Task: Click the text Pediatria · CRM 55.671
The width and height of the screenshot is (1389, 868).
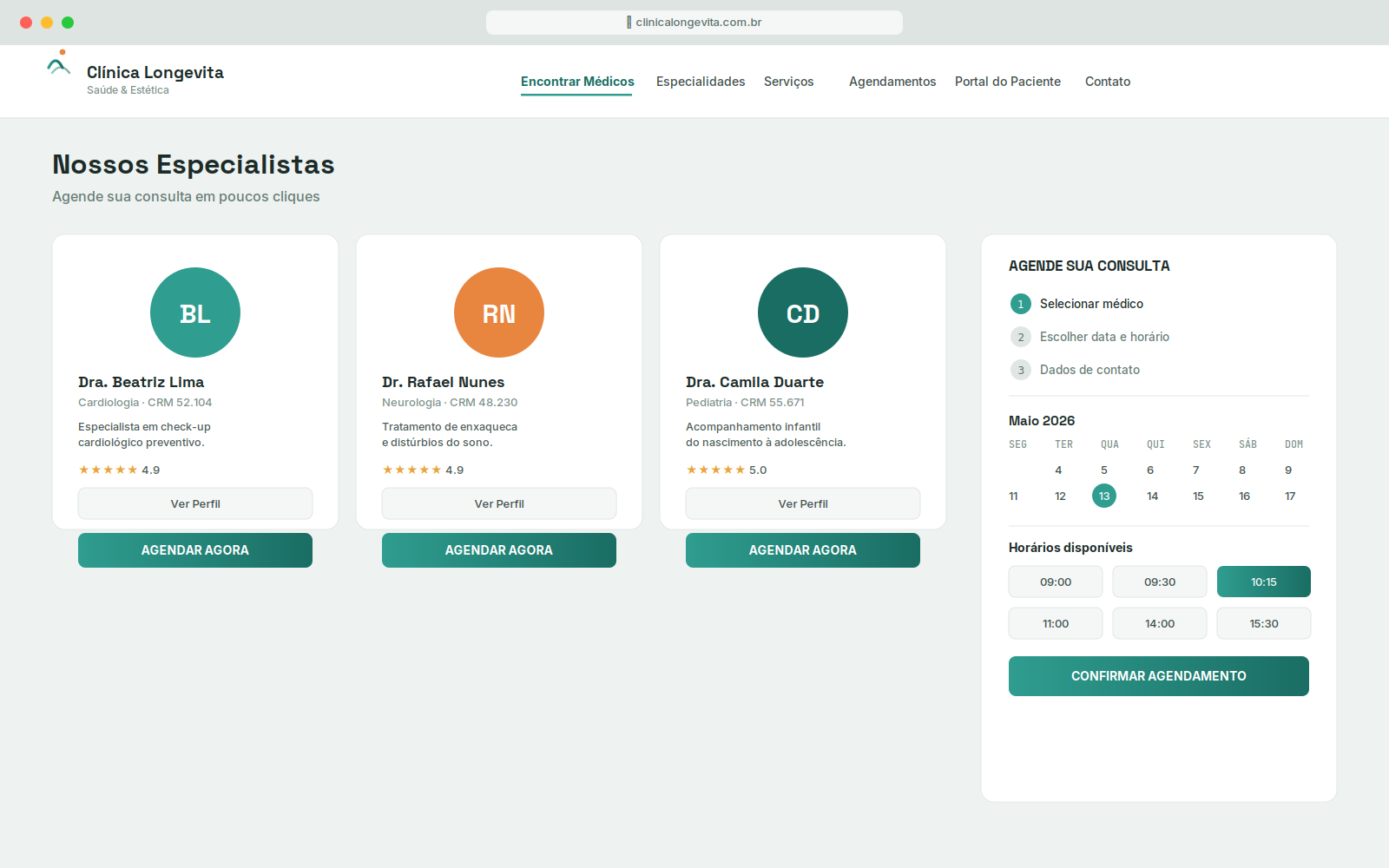Action: 745,403
